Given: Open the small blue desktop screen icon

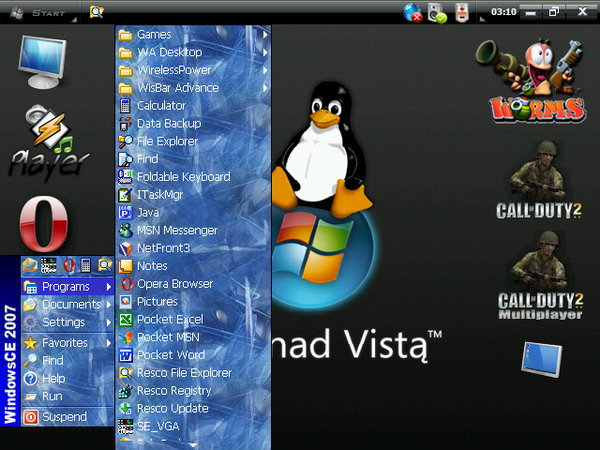Looking at the screenshot, I should coord(541,360).
